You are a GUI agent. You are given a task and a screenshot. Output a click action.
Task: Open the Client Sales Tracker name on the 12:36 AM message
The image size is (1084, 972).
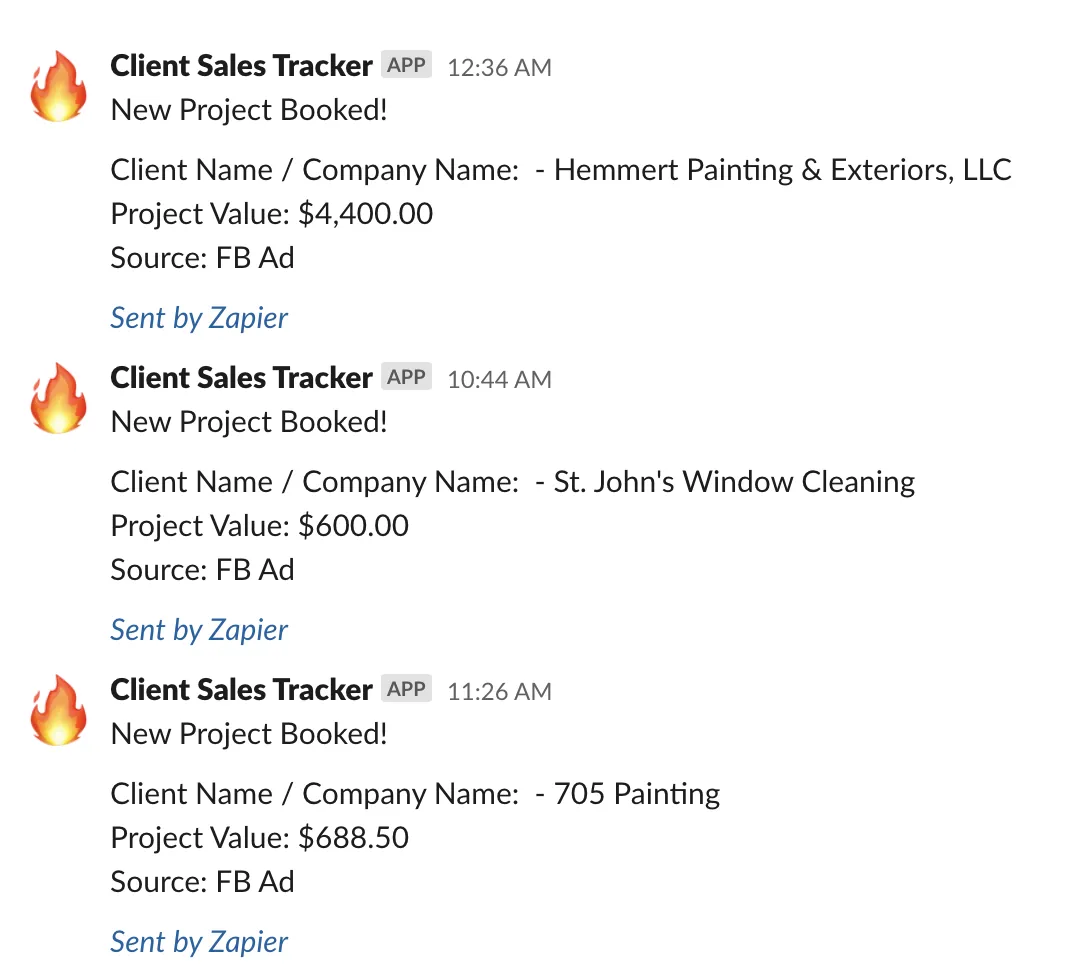[x=241, y=66]
